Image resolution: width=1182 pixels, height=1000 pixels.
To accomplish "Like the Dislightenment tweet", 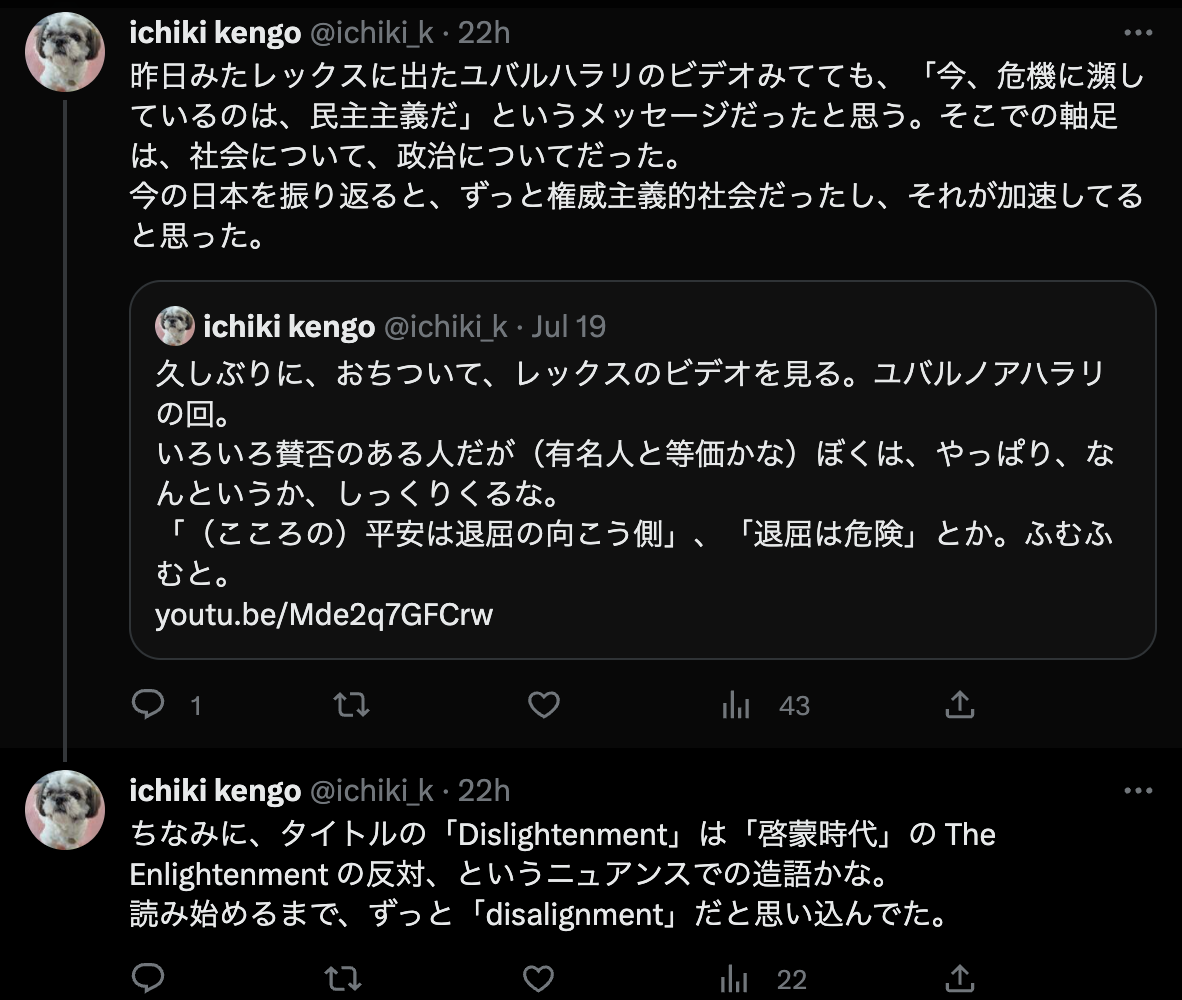I will point(538,979).
